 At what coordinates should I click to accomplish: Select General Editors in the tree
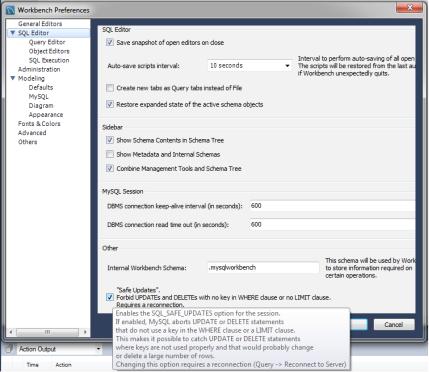coord(40,24)
